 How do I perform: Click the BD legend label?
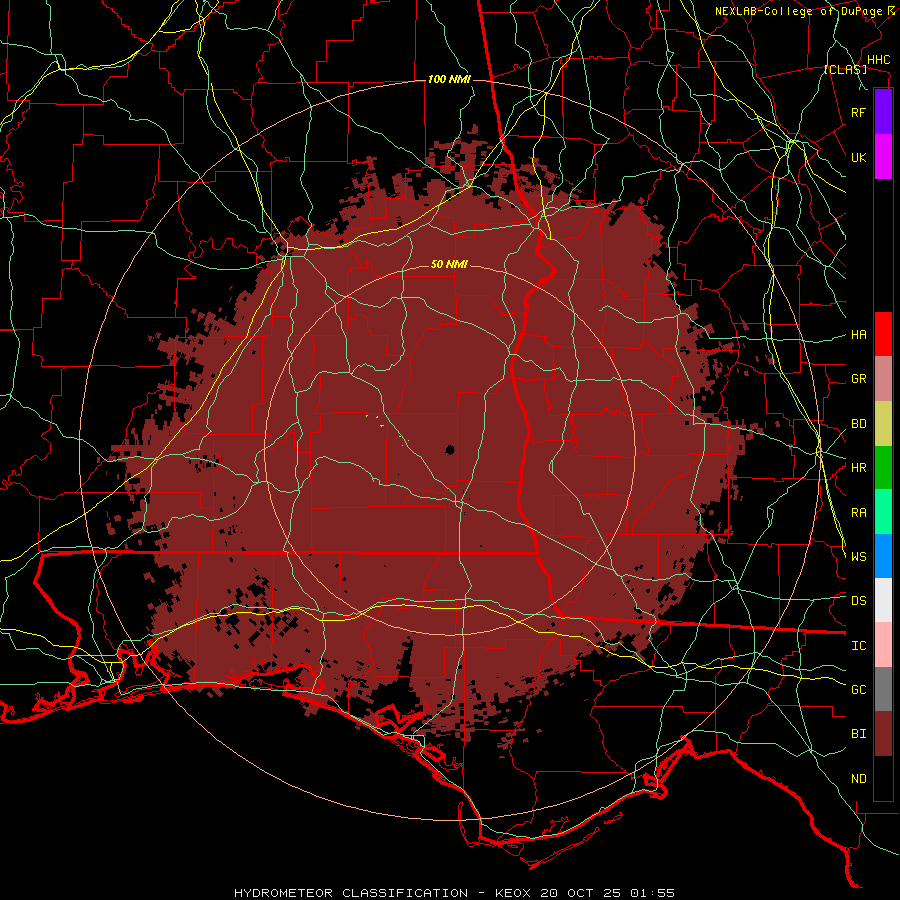pyautogui.click(x=859, y=424)
